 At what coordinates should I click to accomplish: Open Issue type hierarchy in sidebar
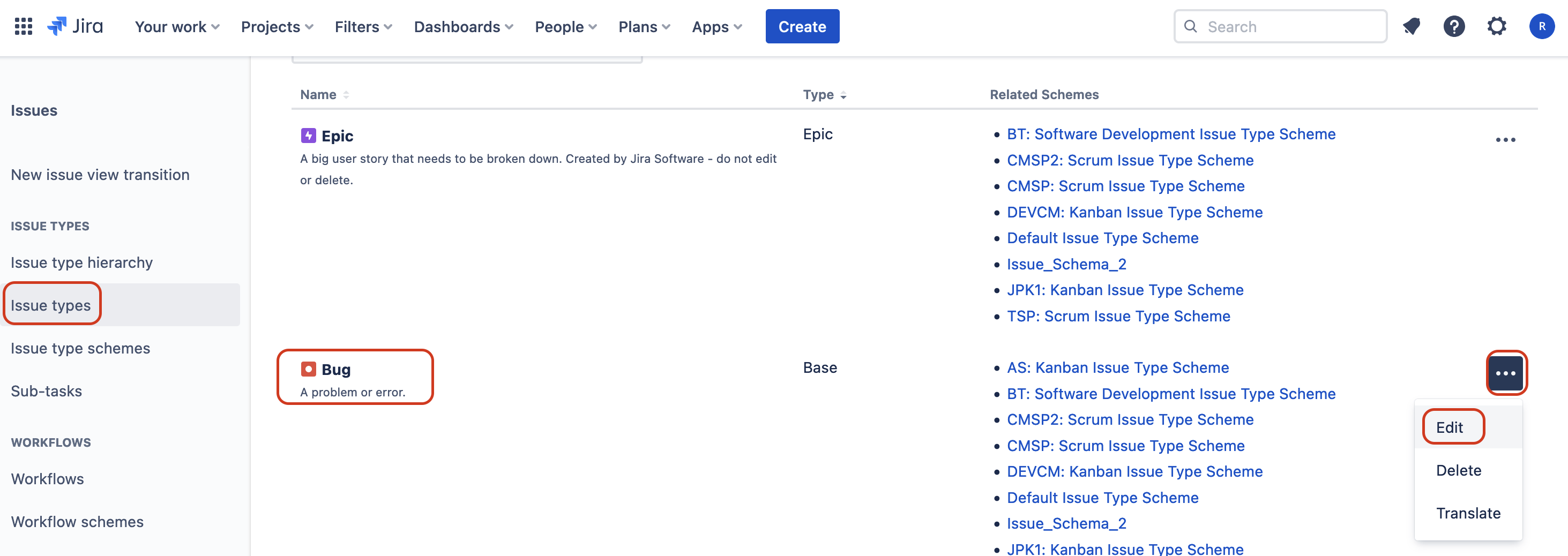(x=81, y=262)
